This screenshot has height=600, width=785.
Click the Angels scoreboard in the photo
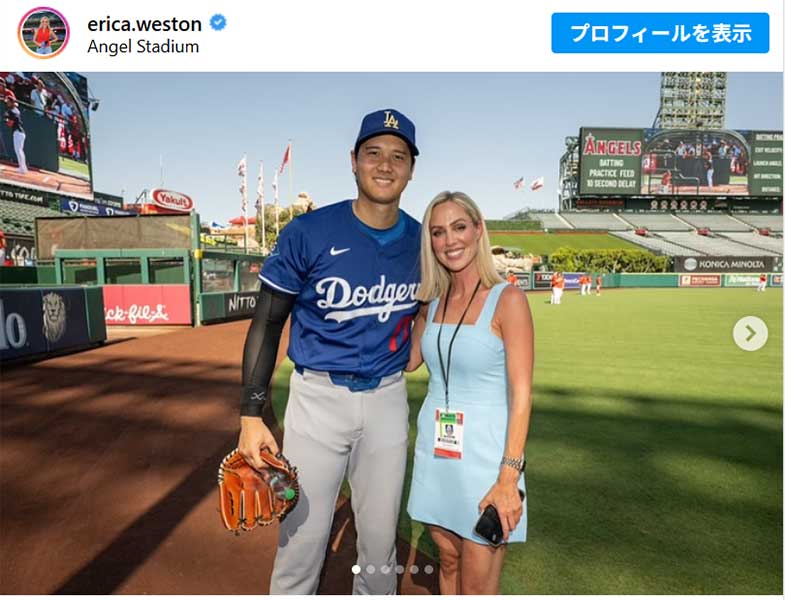tap(681, 162)
